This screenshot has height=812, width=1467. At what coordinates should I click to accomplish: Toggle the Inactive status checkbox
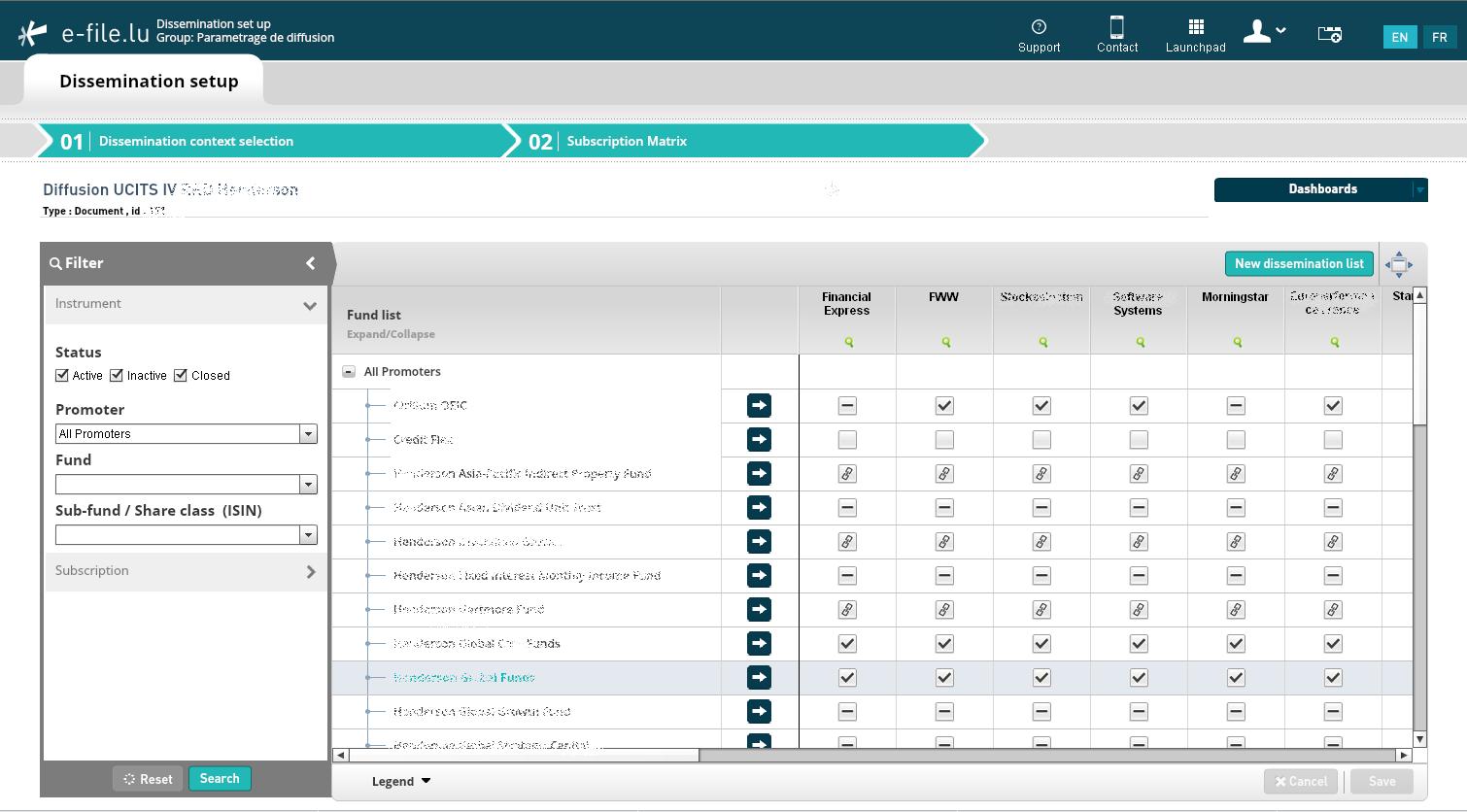click(117, 375)
